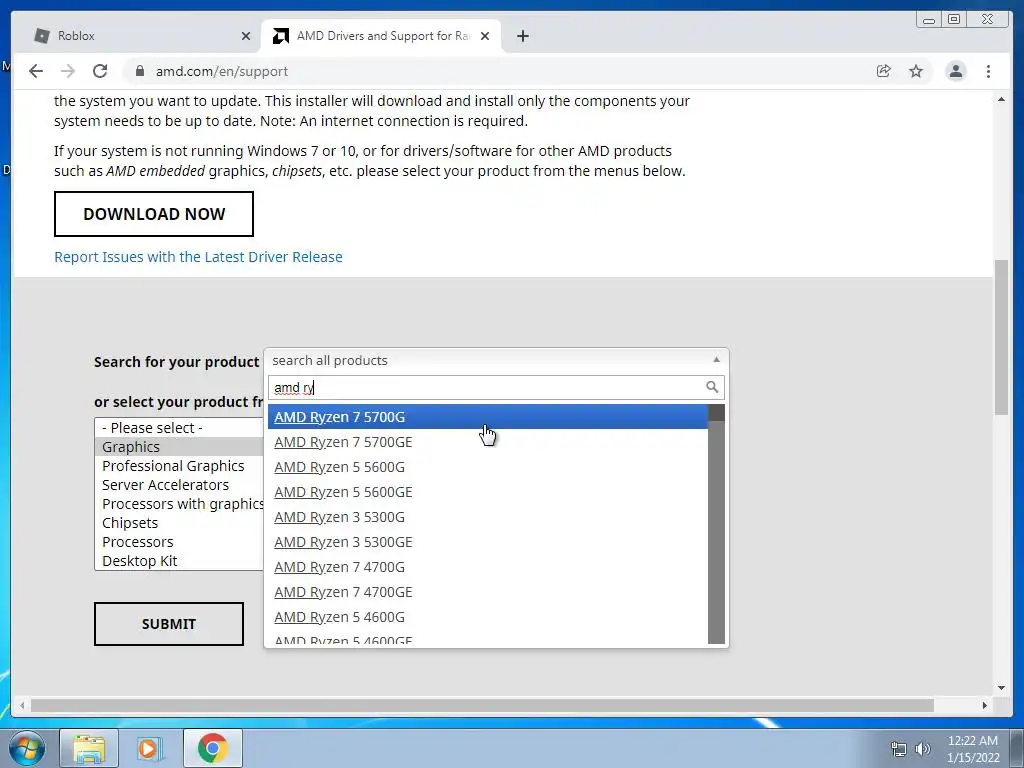Click the DOWNLOAD NOW button
Screen dimensions: 1024x768
tap(153, 214)
